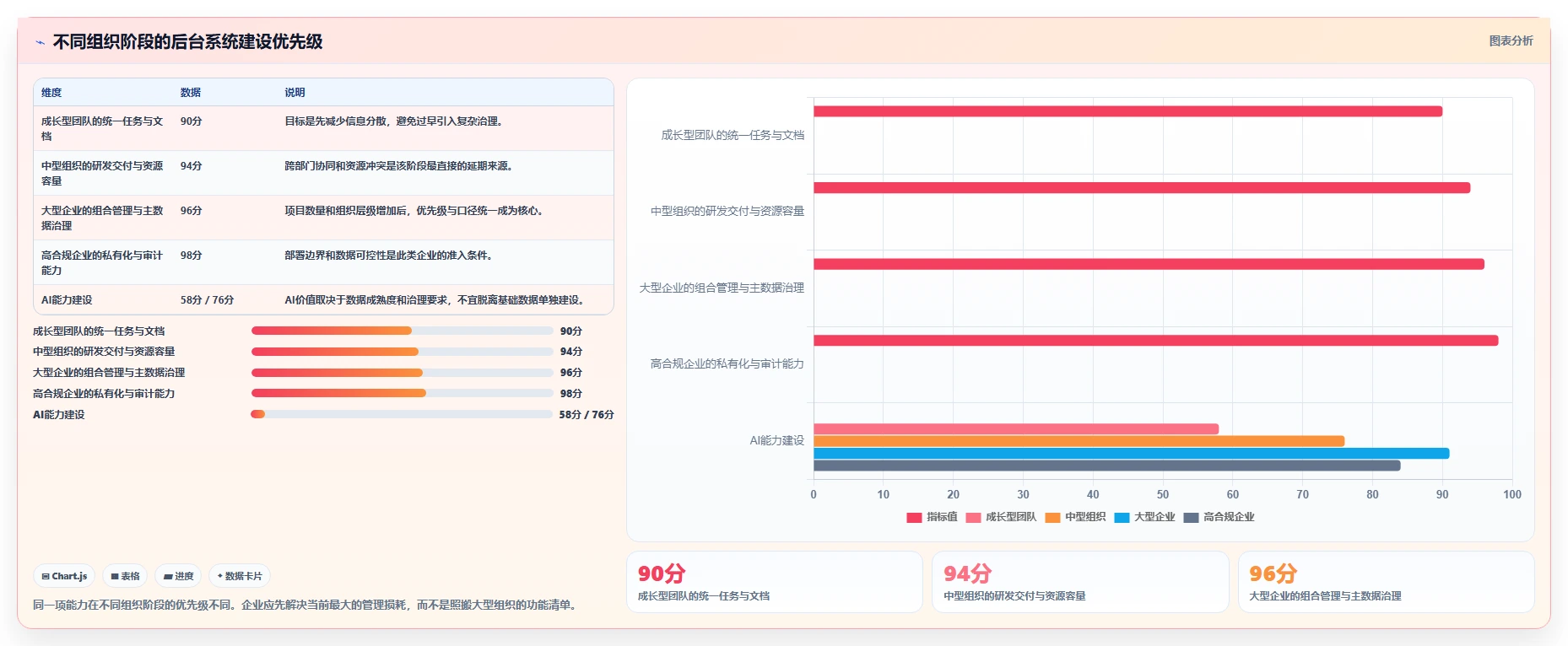Image resolution: width=1568 pixels, height=646 pixels.
Task: Click the pink 成长型团队 bar under AI能力建设
Action: point(1016,429)
